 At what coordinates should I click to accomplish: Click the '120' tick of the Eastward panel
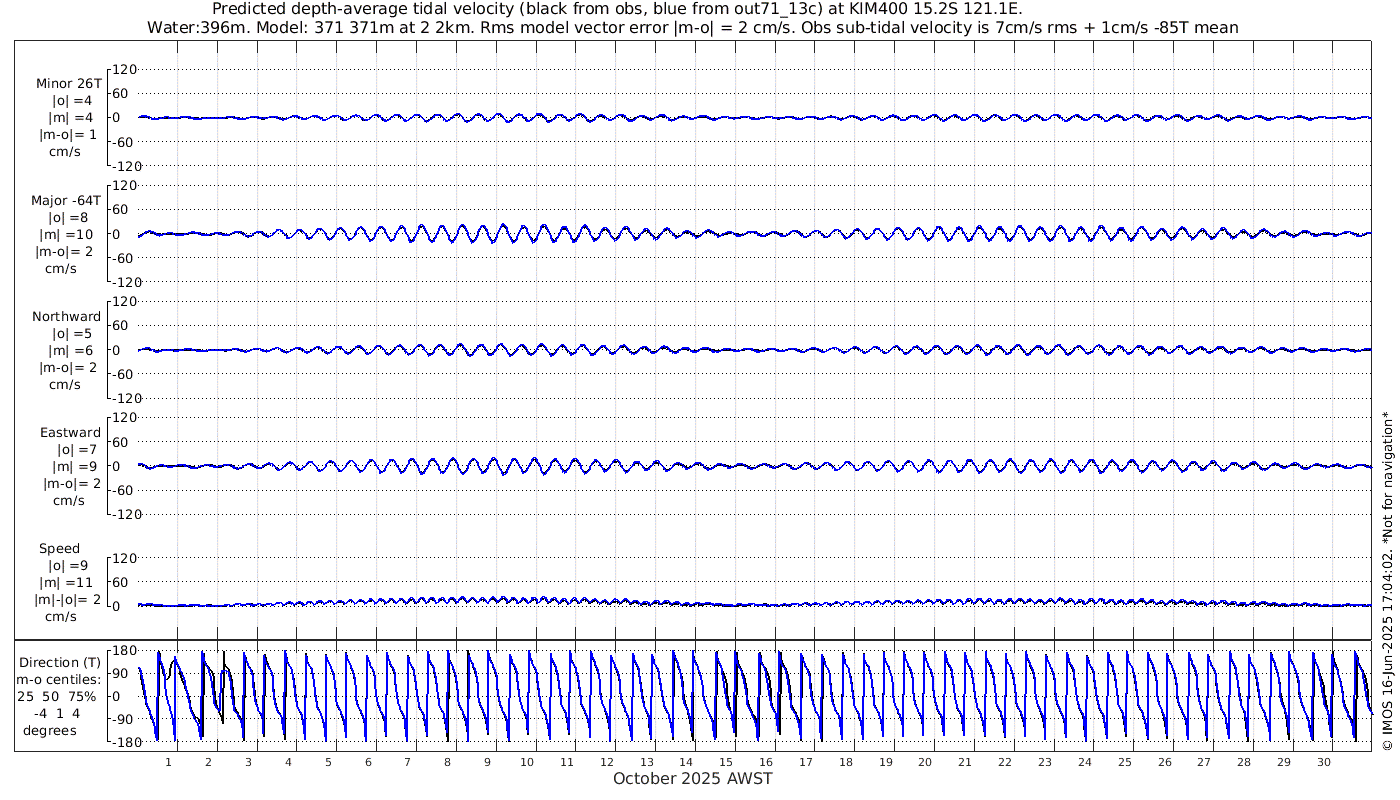(123, 418)
